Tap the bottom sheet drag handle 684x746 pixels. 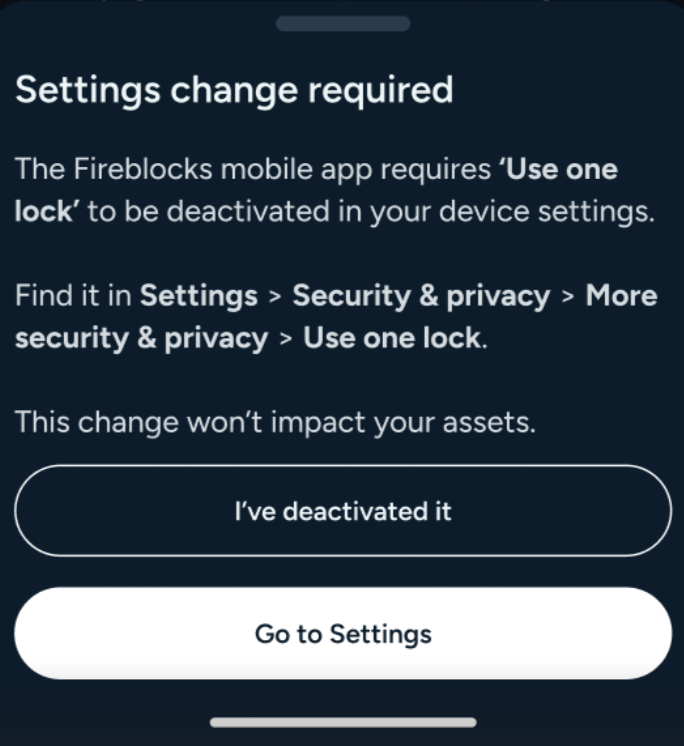coord(343,23)
